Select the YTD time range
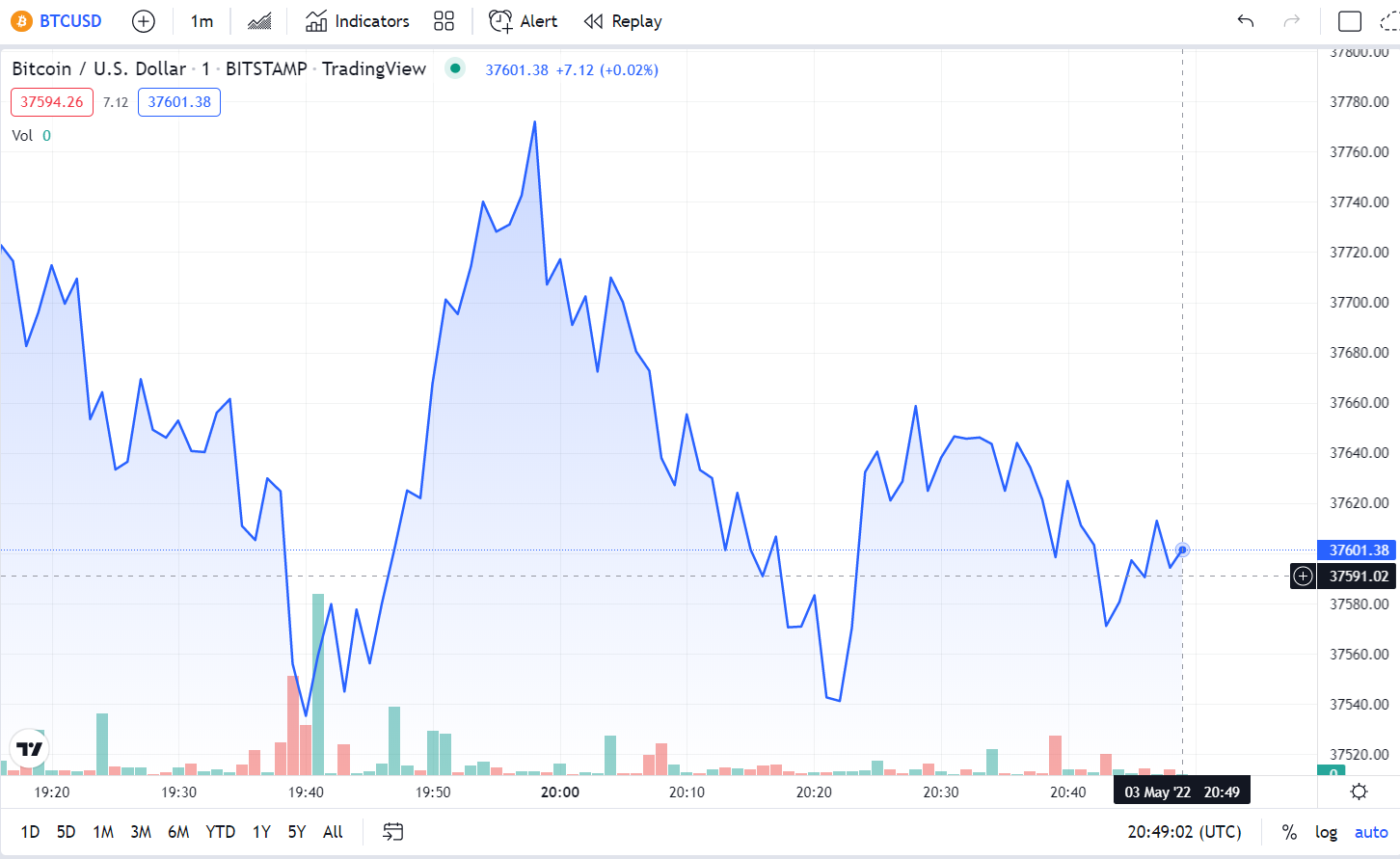1400x859 pixels. coord(221,832)
